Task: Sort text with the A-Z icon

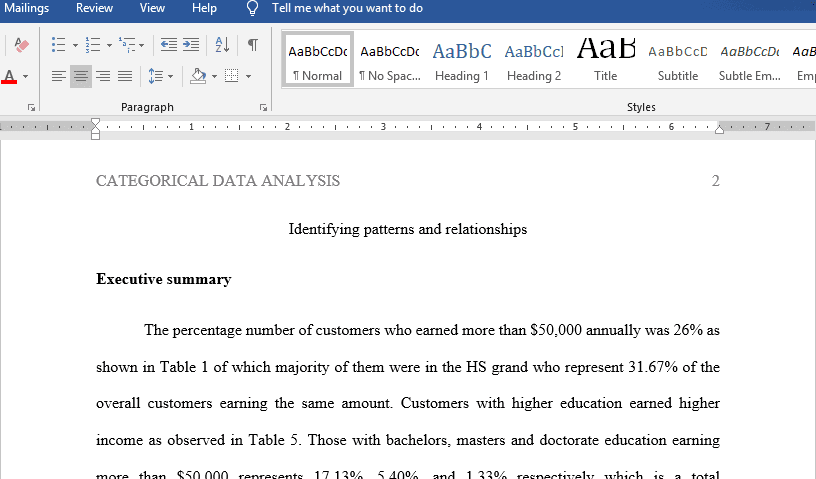Action: pos(222,45)
